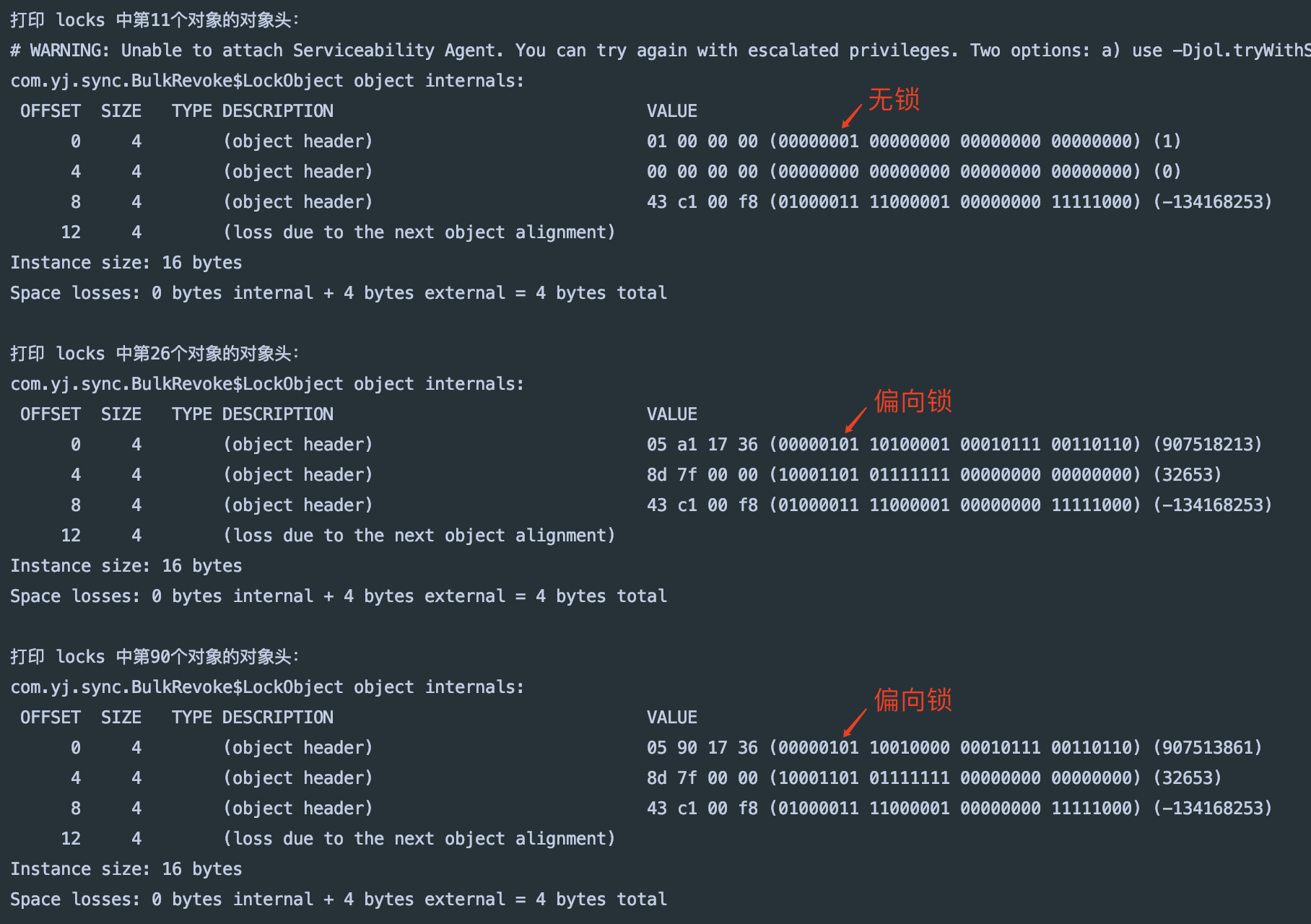This screenshot has width=1311, height=924.
Task: Click the first 偏向锁 annotation label
Action: [913, 401]
